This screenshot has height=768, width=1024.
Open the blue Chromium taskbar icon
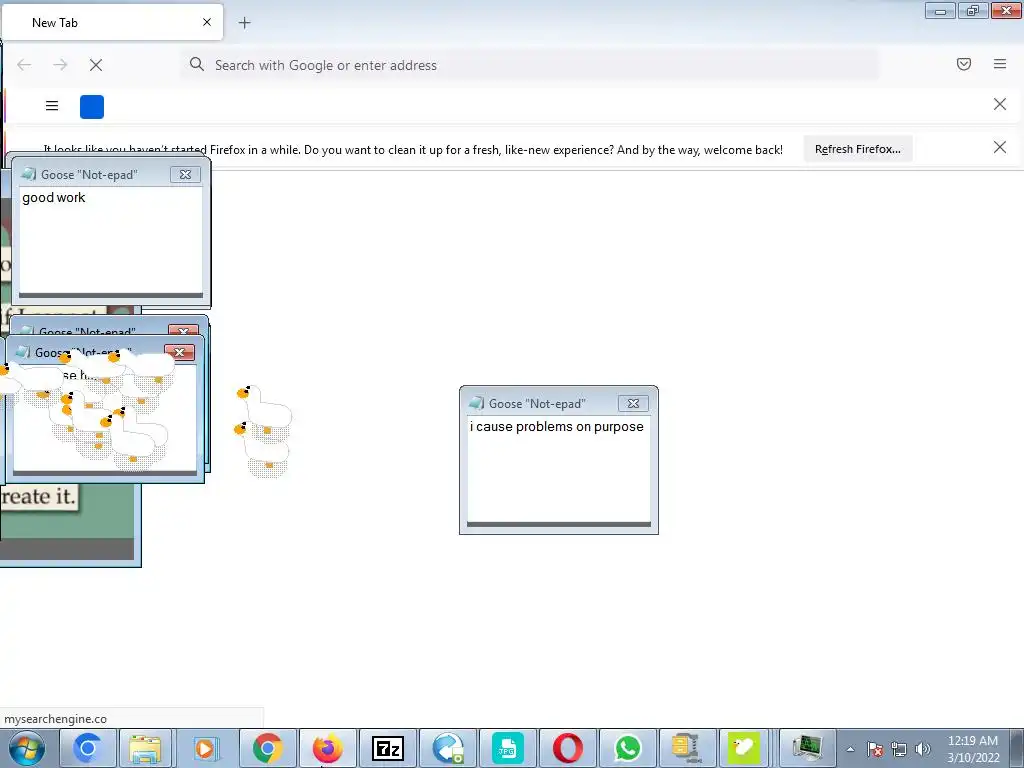87,748
